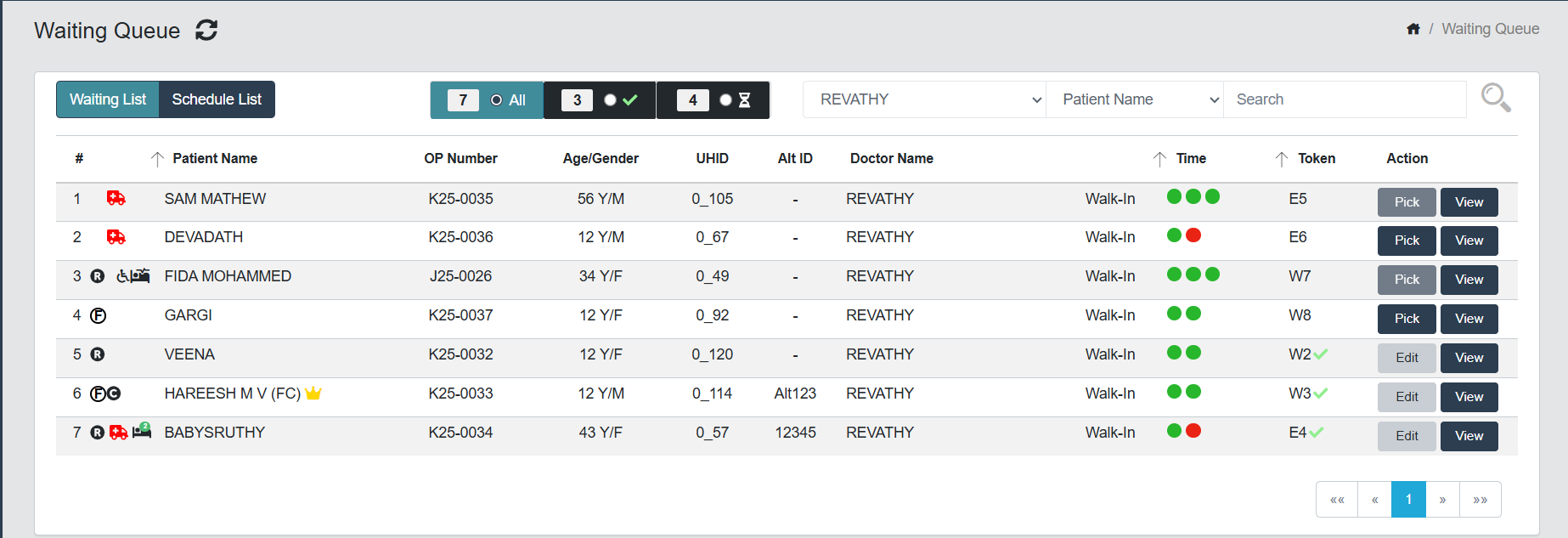Click Pick button for DEVADATH
The height and width of the screenshot is (538, 1568).
1406,241
